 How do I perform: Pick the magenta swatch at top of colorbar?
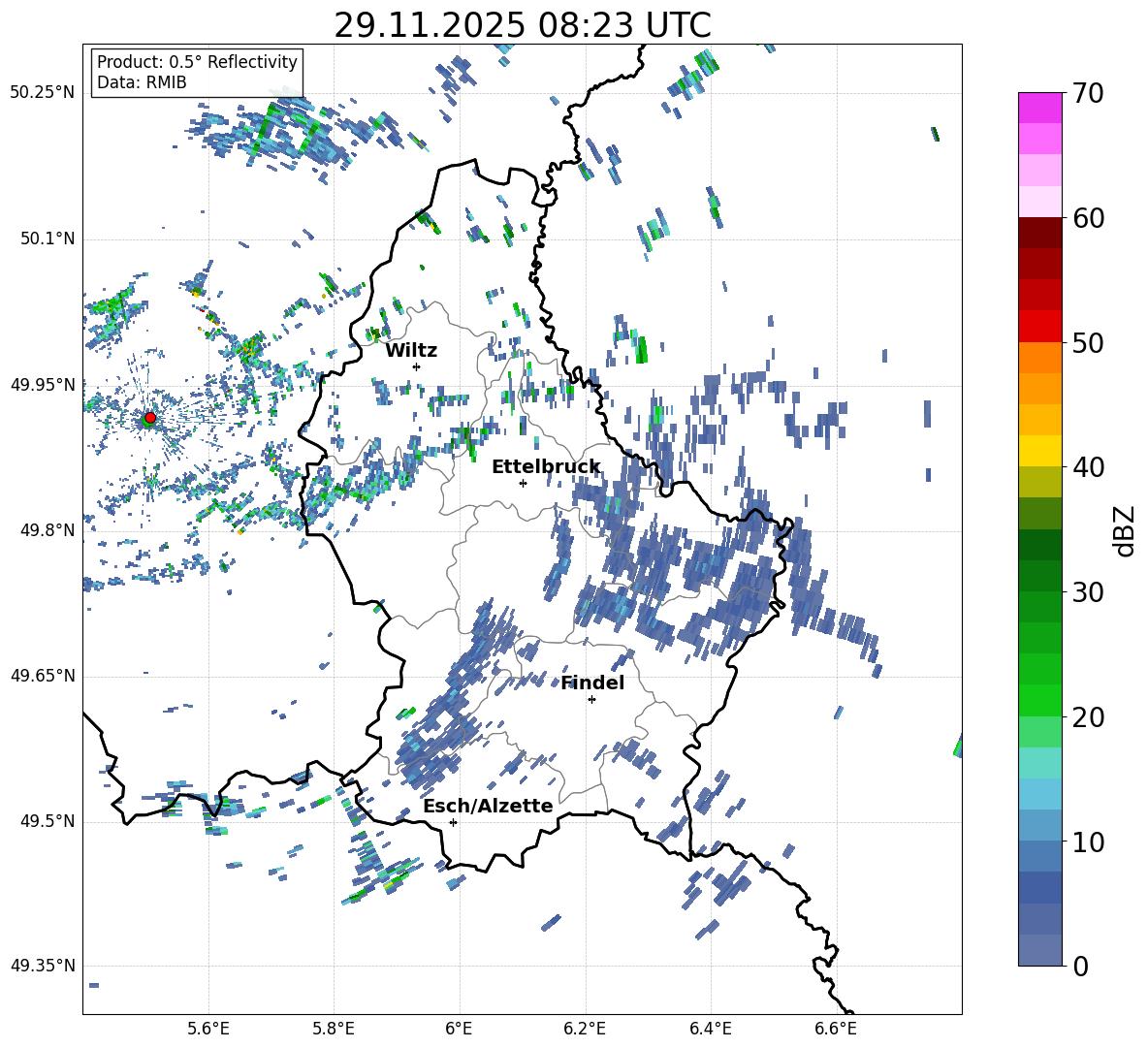pyautogui.click(x=1040, y=108)
